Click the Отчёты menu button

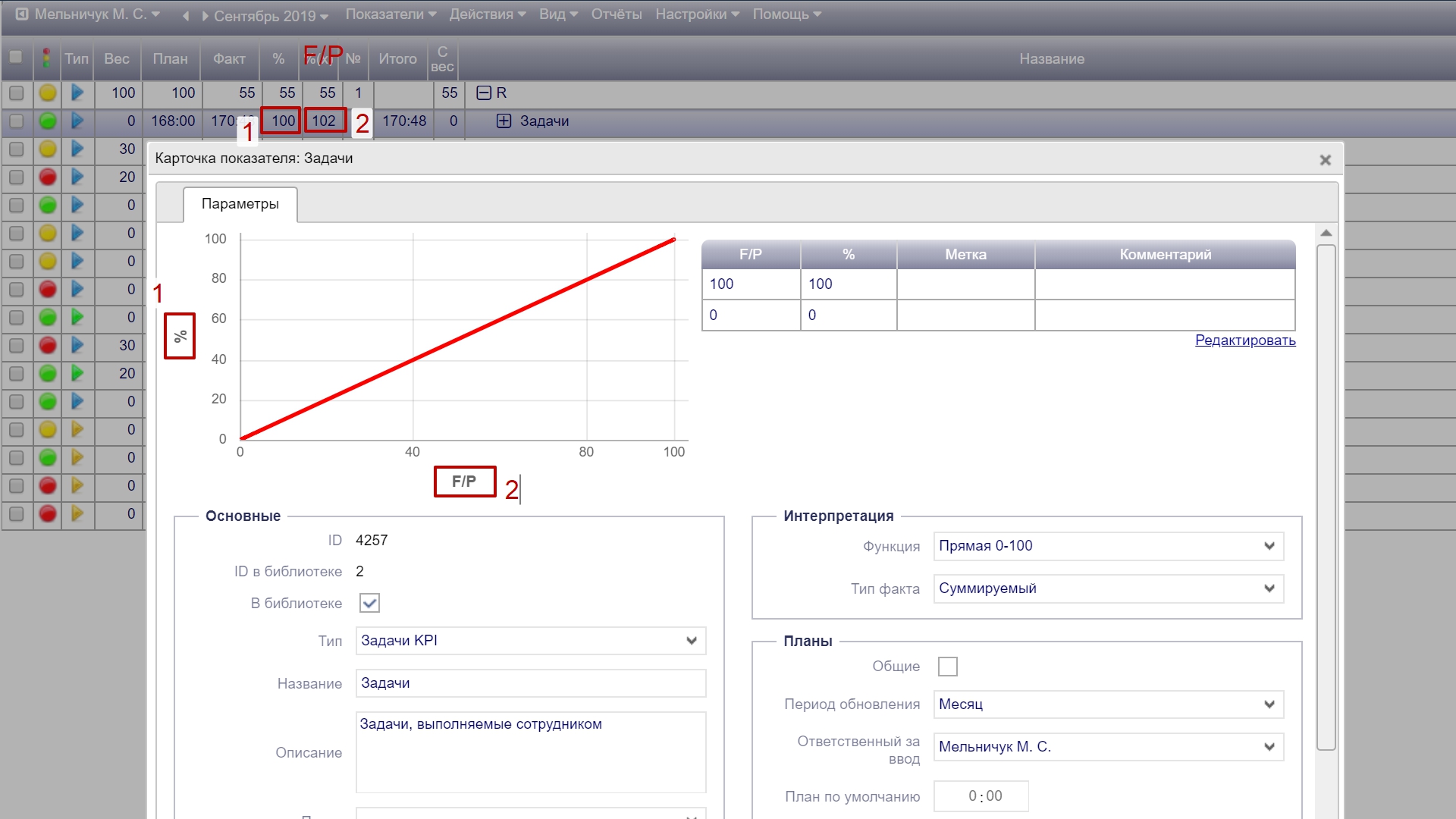[x=616, y=14]
